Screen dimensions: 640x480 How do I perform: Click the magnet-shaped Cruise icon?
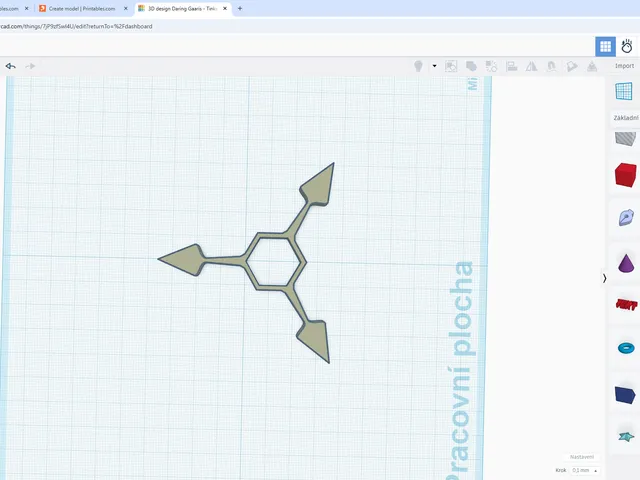(551, 66)
